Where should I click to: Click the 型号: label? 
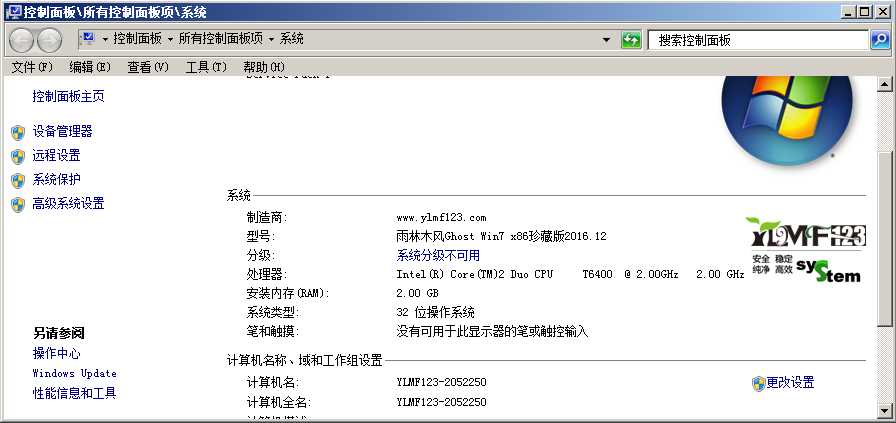click(x=261, y=237)
